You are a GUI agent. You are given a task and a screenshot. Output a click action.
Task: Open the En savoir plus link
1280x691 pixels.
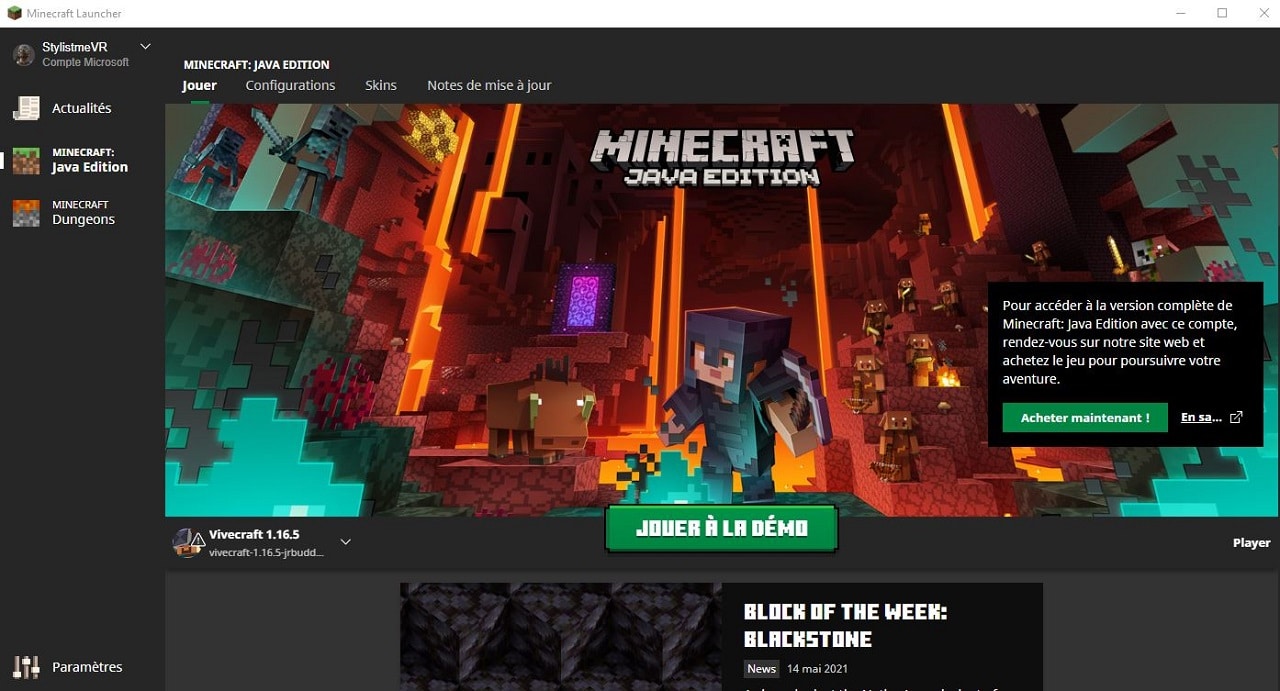click(x=1201, y=418)
